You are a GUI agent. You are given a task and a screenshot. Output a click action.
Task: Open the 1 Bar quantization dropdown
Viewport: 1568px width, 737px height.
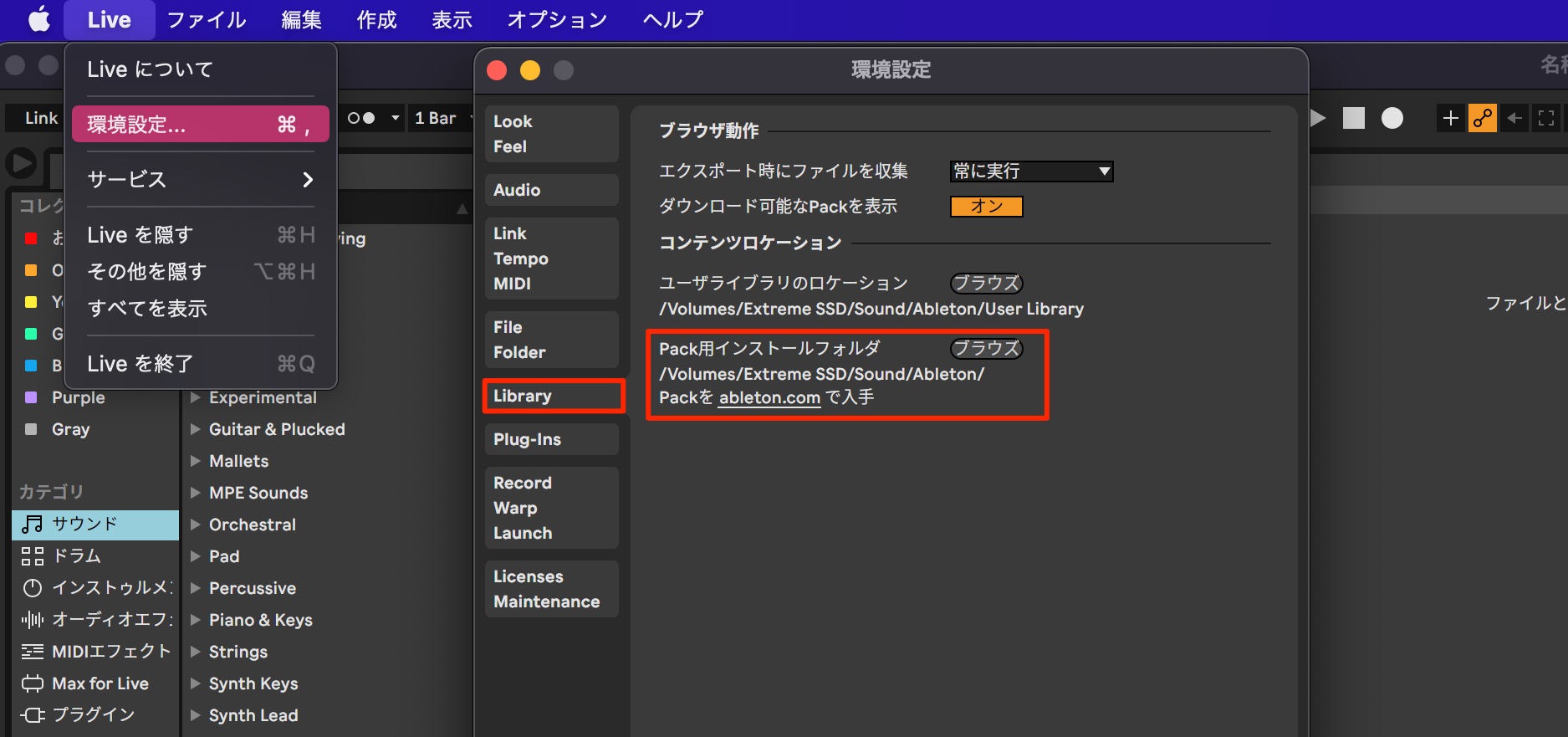(x=442, y=118)
